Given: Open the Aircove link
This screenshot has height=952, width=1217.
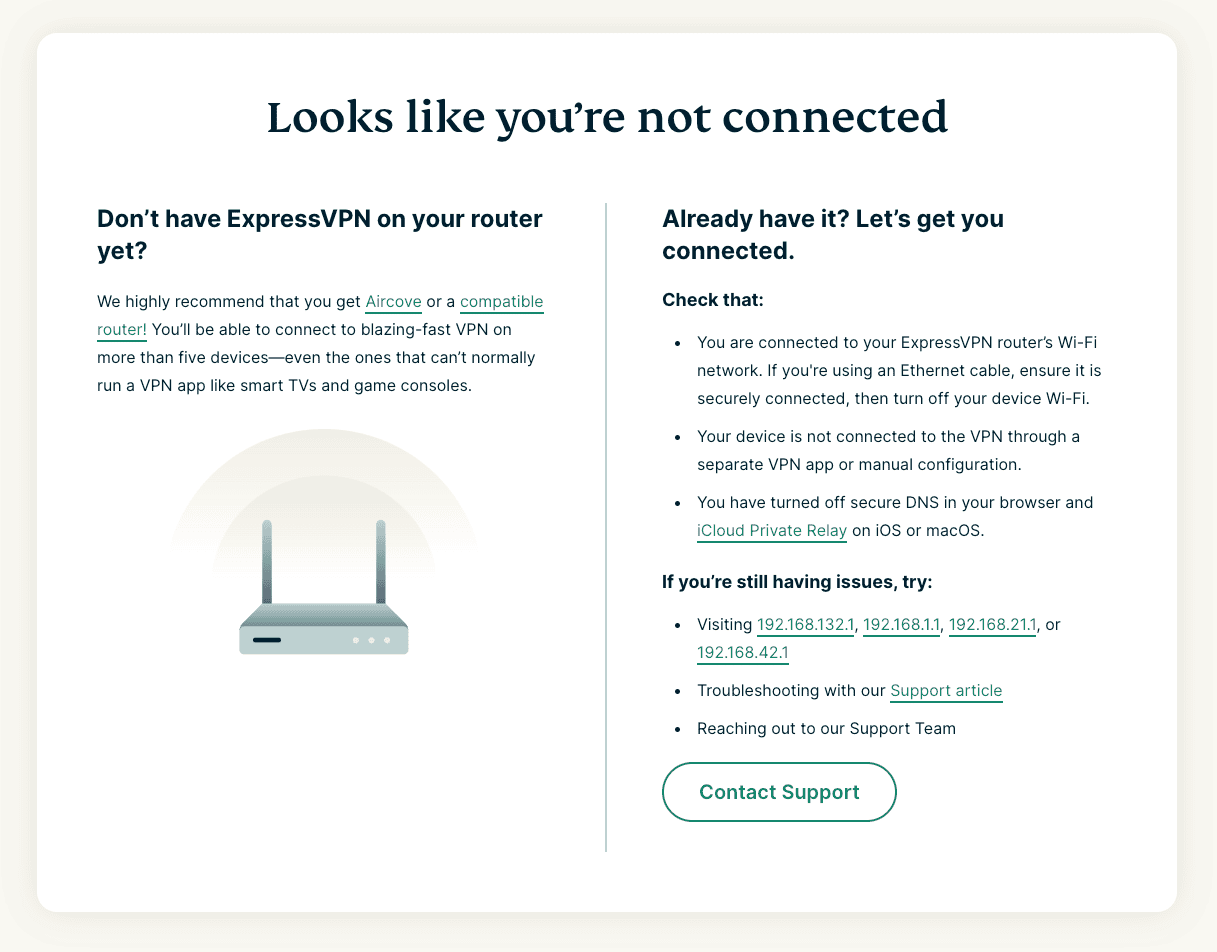Looking at the screenshot, I should [x=393, y=302].
